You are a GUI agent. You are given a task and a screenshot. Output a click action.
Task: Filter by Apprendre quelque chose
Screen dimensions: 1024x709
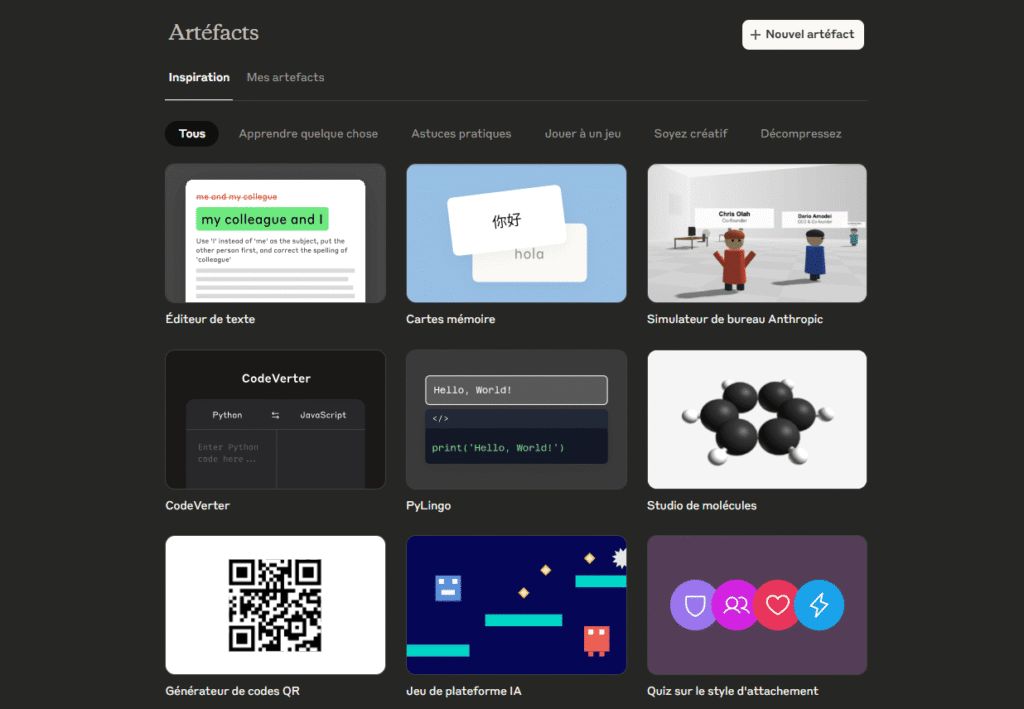[x=308, y=134]
